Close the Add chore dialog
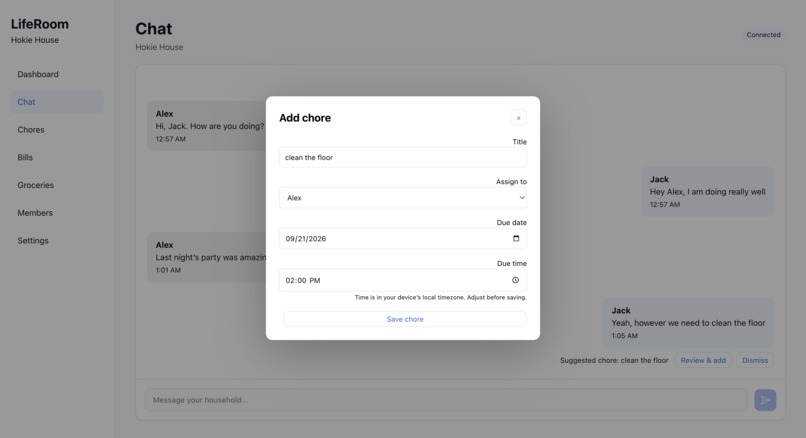 coord(518,118)
